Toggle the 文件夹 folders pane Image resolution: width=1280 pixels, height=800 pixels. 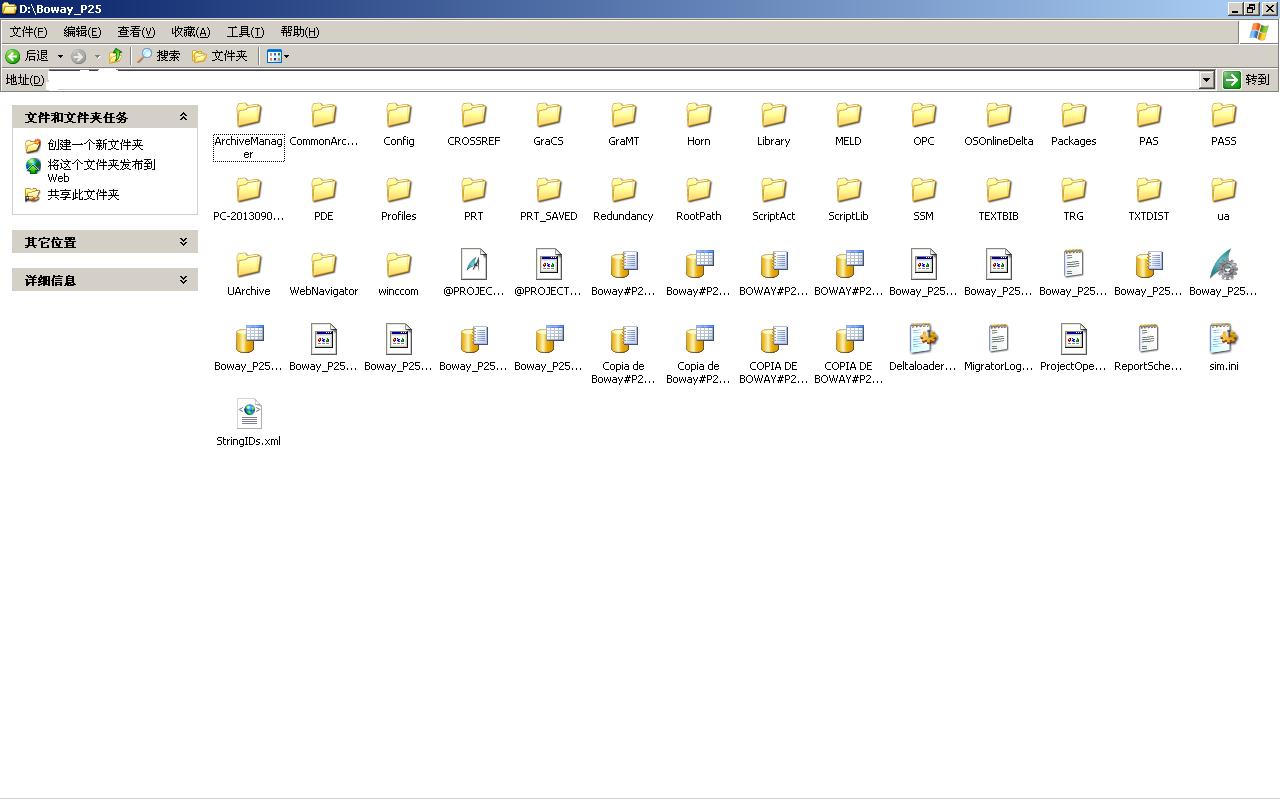pyautogui.click(x=220, y=56)
